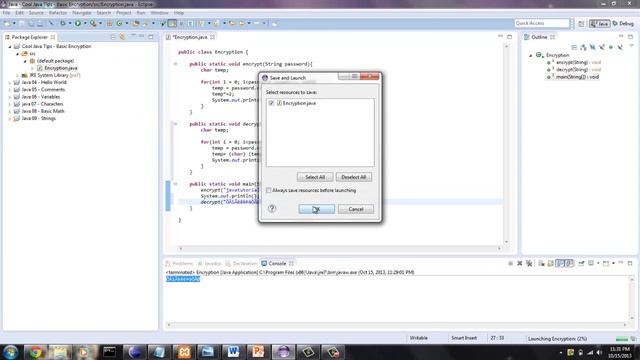
Task: Click the New toolbar icon
Action: coord(7,24)
